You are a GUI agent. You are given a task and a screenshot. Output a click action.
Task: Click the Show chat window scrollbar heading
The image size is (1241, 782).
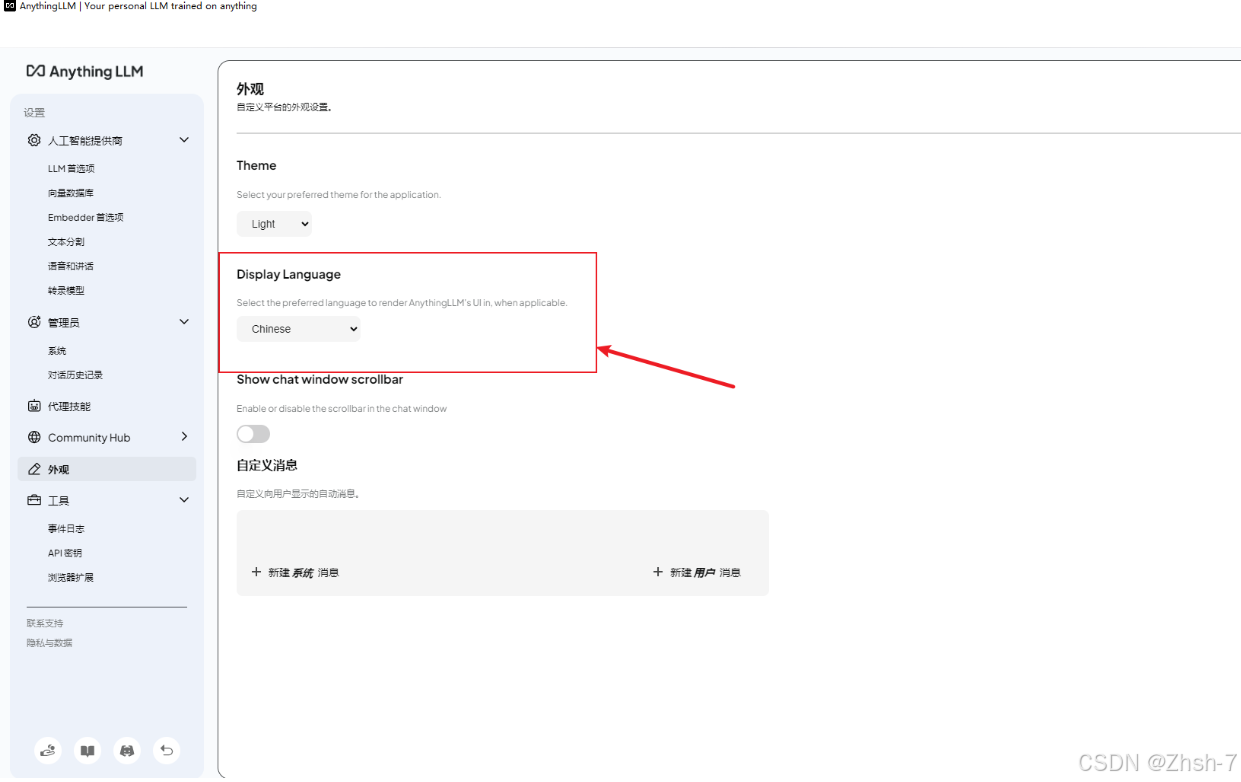click(x=320, y=379)
